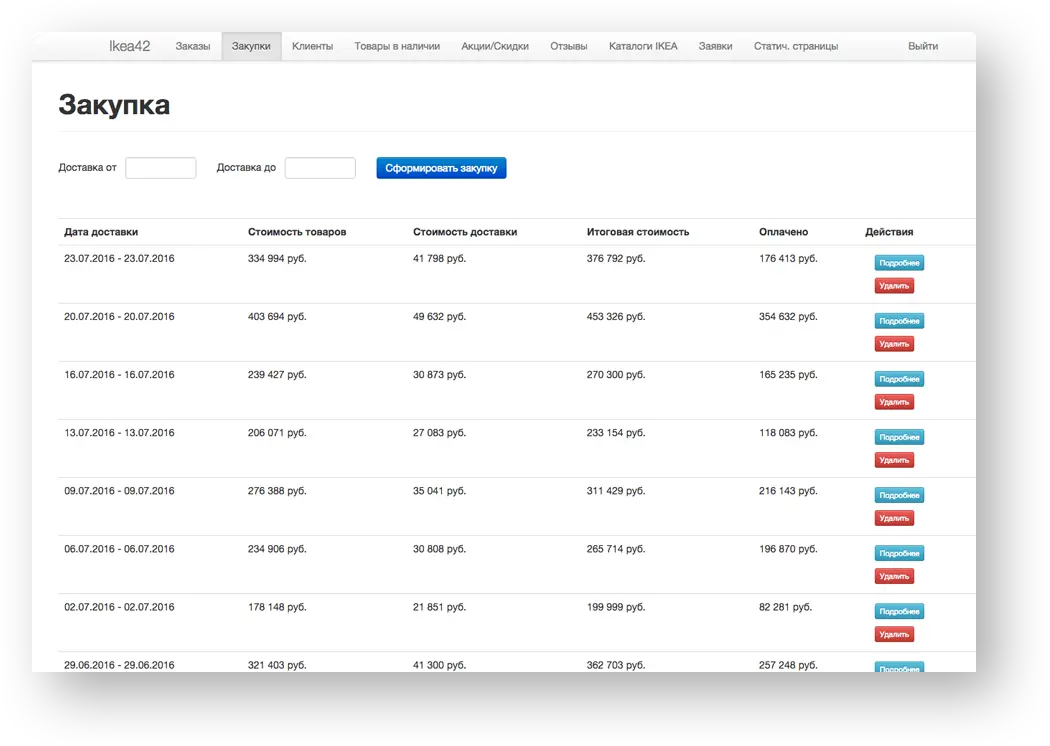Viewport: 1050px width, 746px height.
Task: View details for 23.07.2016 purchase
Action: [899, 263]
